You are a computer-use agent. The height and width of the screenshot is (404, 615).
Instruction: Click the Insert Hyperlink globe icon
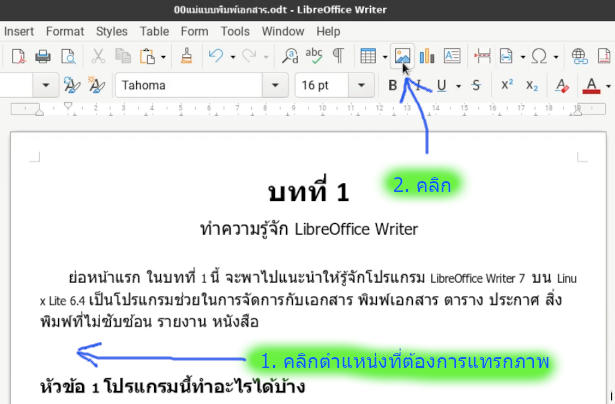pos(579,56)
